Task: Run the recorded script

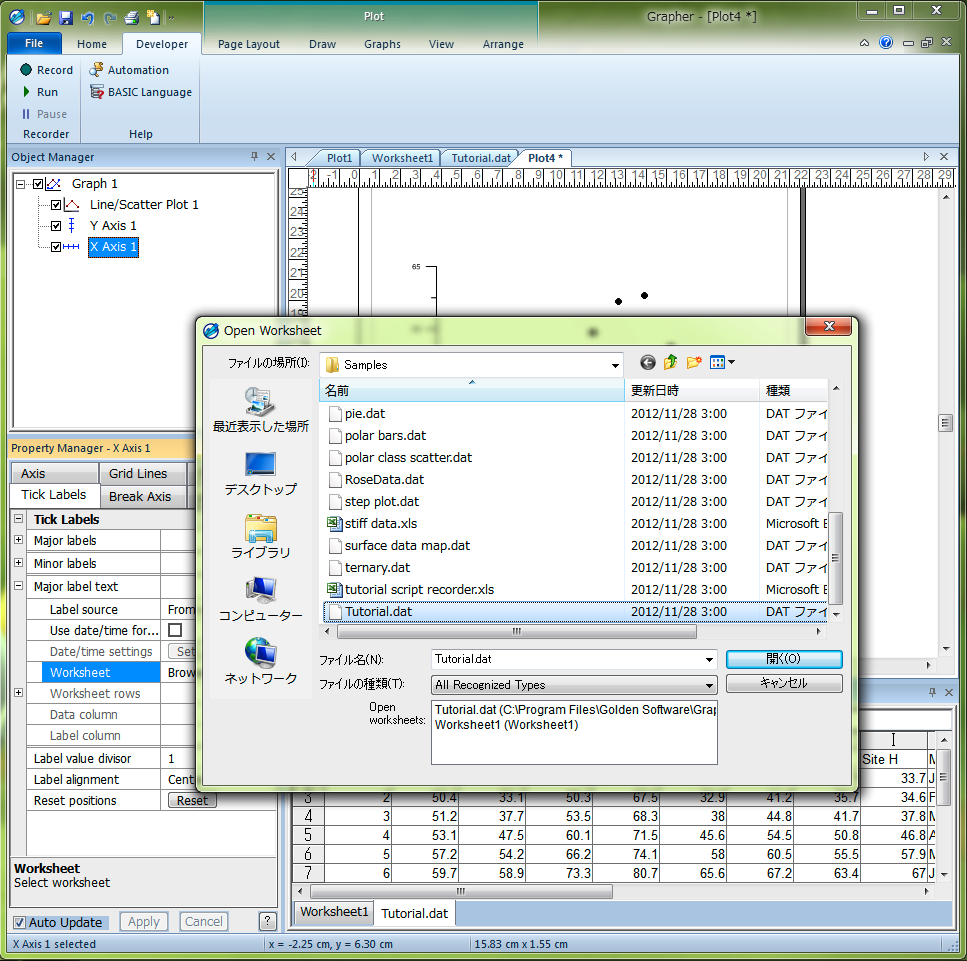Action: [40, 92]
